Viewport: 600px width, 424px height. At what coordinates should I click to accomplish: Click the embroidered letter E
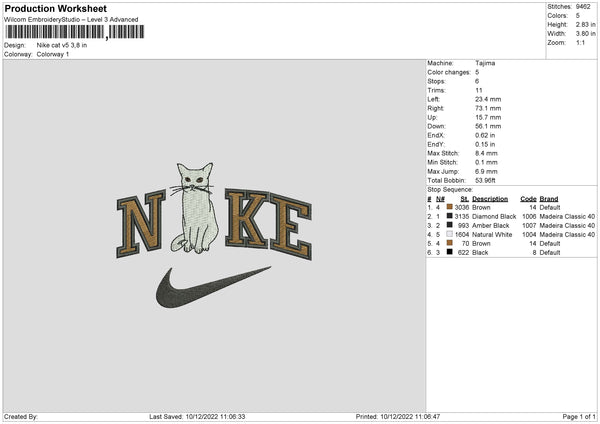click(x=291, y=227)
